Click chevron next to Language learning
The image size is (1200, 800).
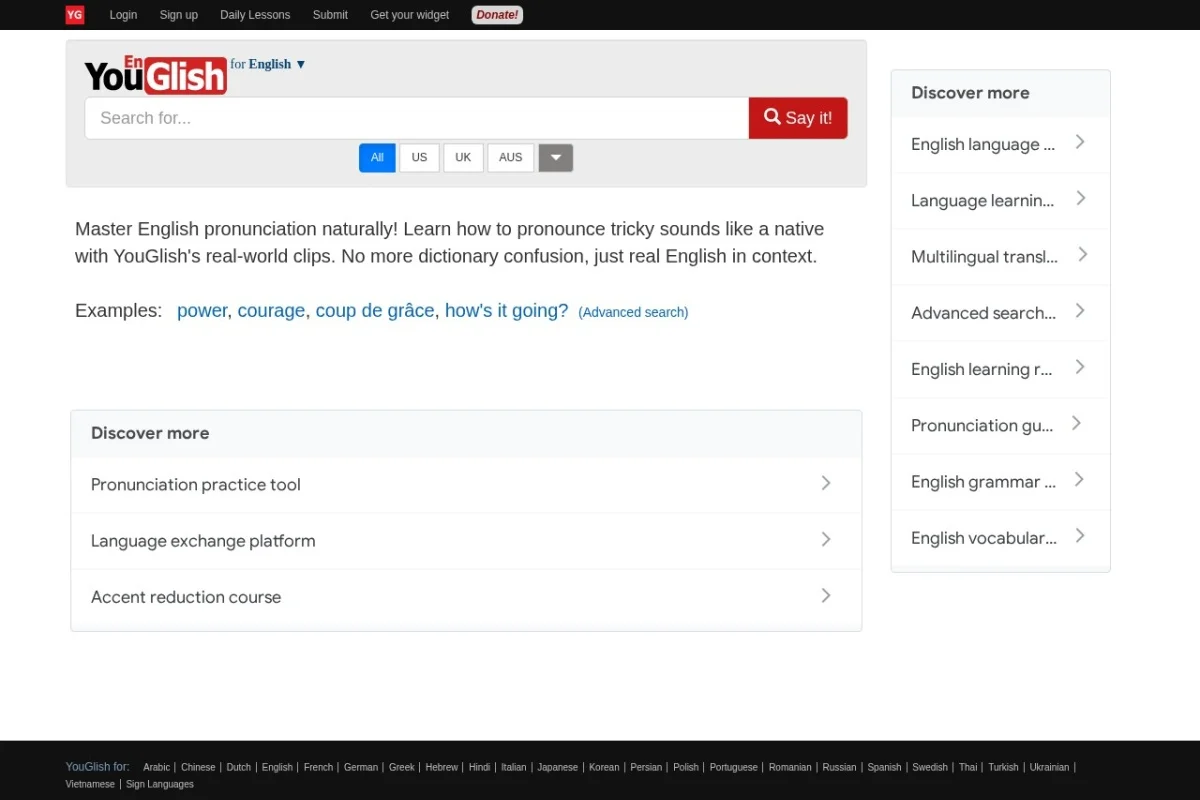[x=1081, y=198]
